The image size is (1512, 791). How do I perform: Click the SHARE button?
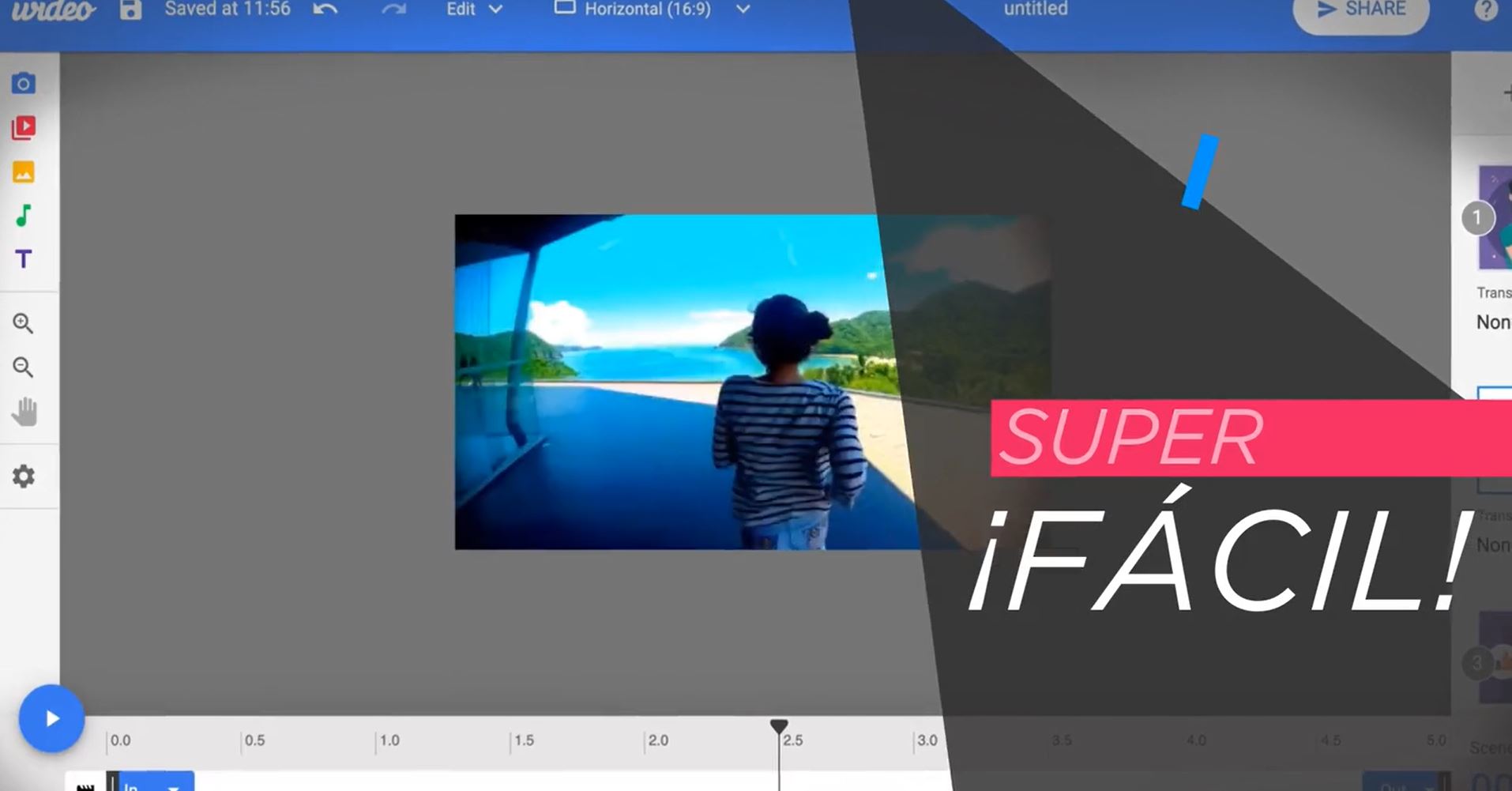(1360, 11)
